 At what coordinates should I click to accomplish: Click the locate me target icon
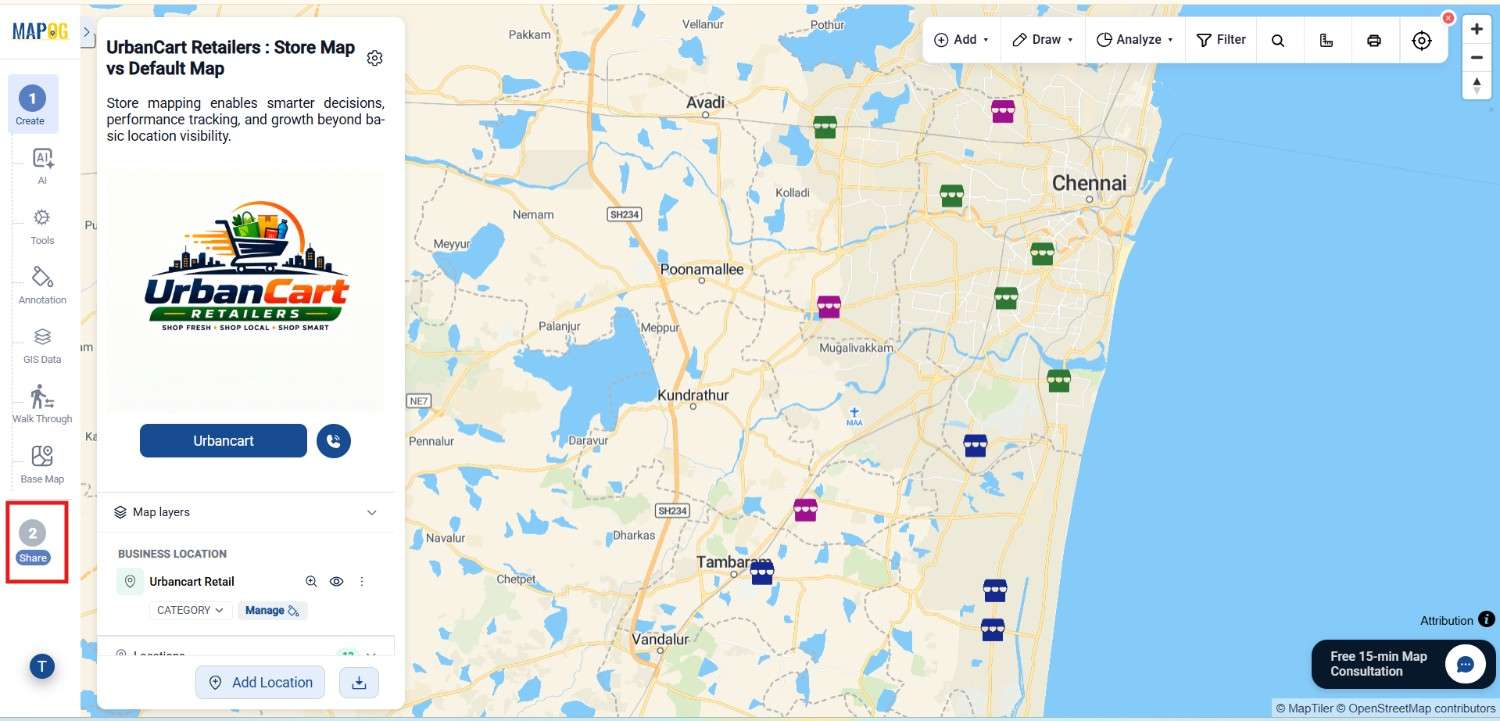tap(1422, 40)
